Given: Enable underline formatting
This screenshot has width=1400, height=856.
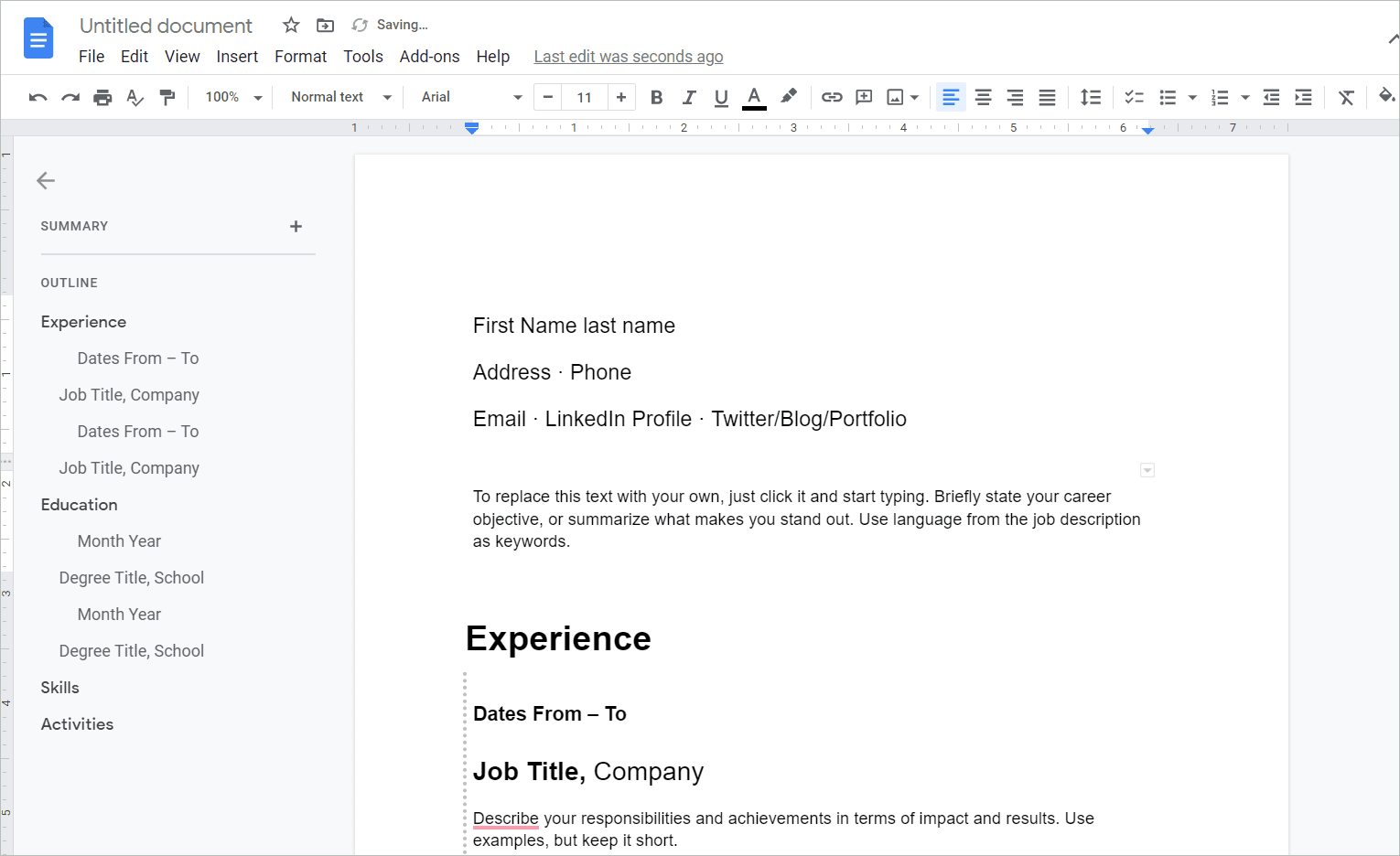Looking at the screenshot, I should [x=721, y=96].
